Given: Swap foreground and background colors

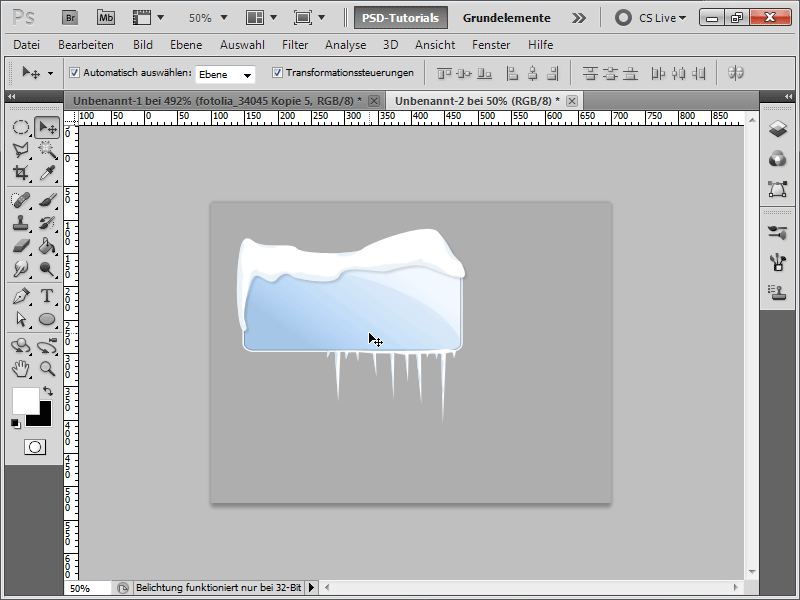Looking at the screenshot, I should (x=47, y=391).
